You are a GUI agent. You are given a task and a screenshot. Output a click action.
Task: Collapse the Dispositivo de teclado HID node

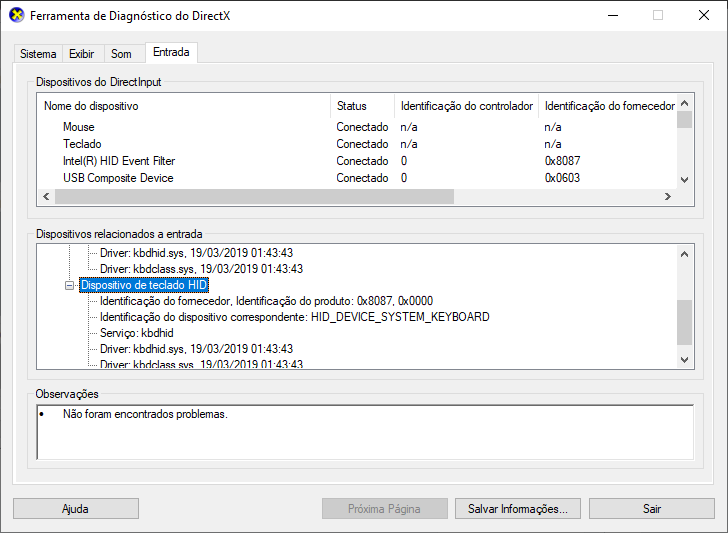69,285
